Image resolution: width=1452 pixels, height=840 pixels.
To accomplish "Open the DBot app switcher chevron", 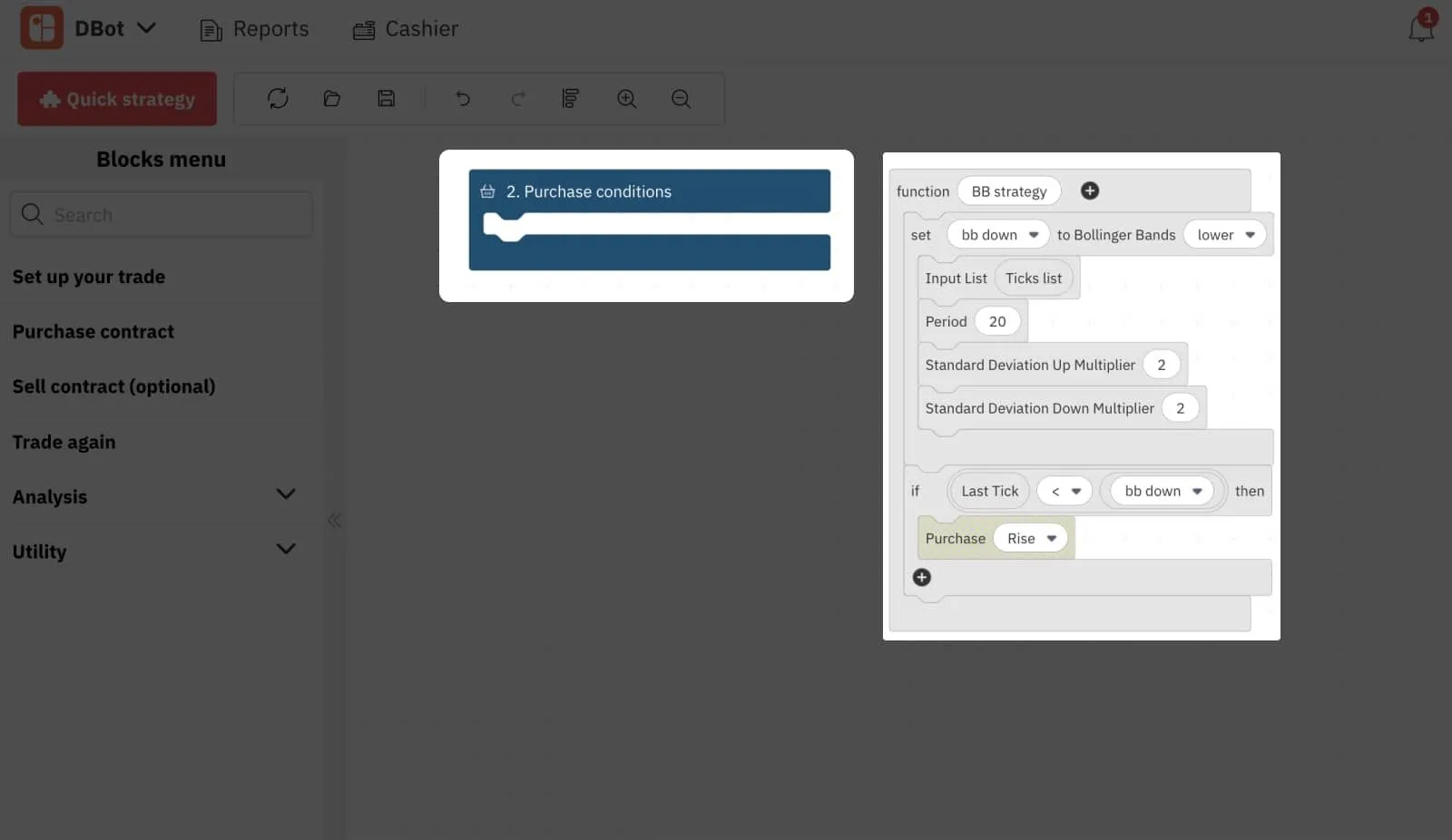I will click(x=147, y=28).
